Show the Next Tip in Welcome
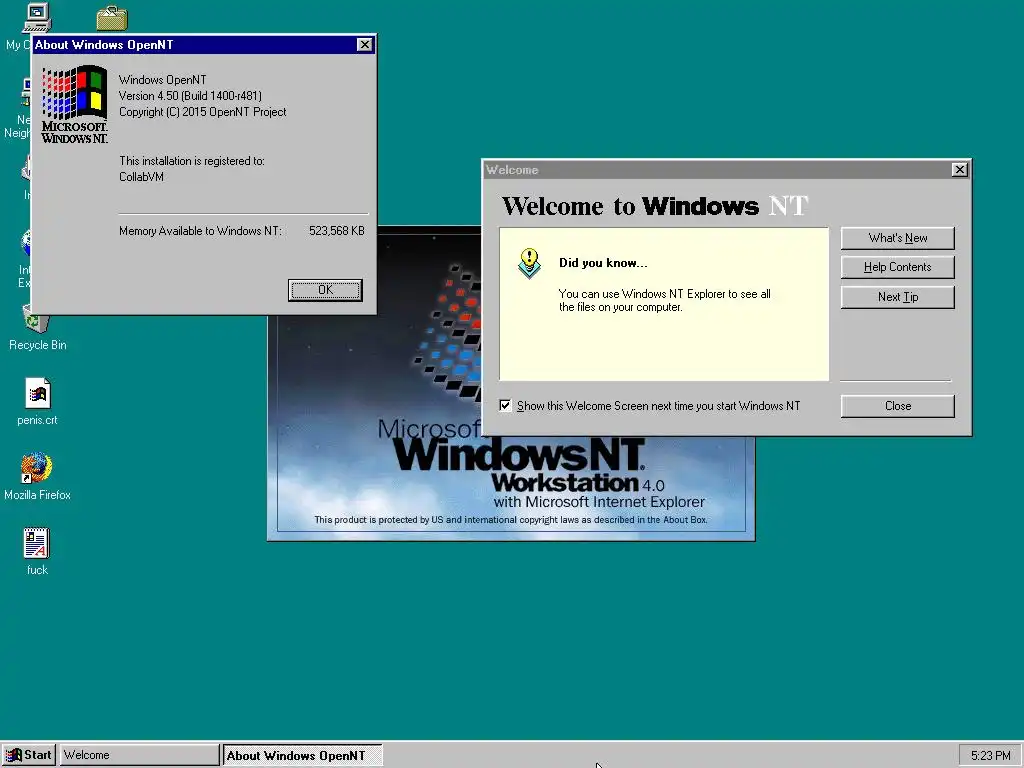Image resolution: width=1024 pixels, height=768 pixels. point(897,297)
